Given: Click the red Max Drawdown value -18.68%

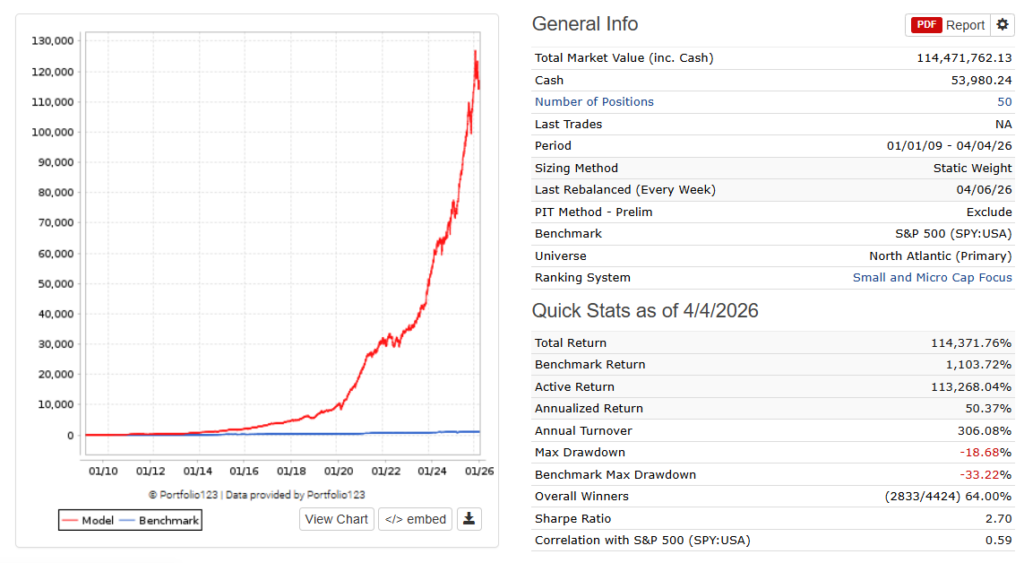Looking at the screenshot, I should click(x=988, y=453).
